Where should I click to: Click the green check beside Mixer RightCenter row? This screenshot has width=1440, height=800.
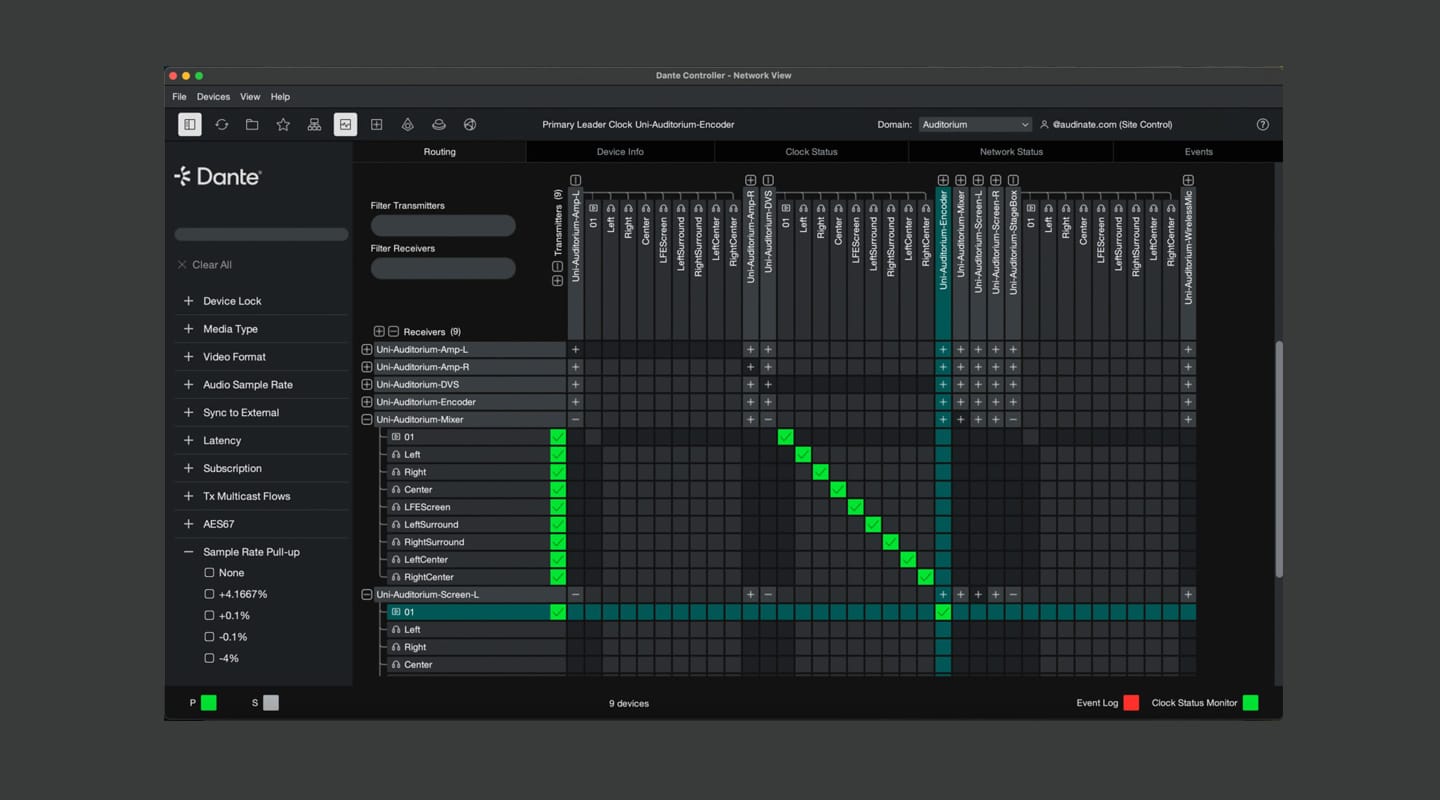pyautogui.click(x=558, y=577)
